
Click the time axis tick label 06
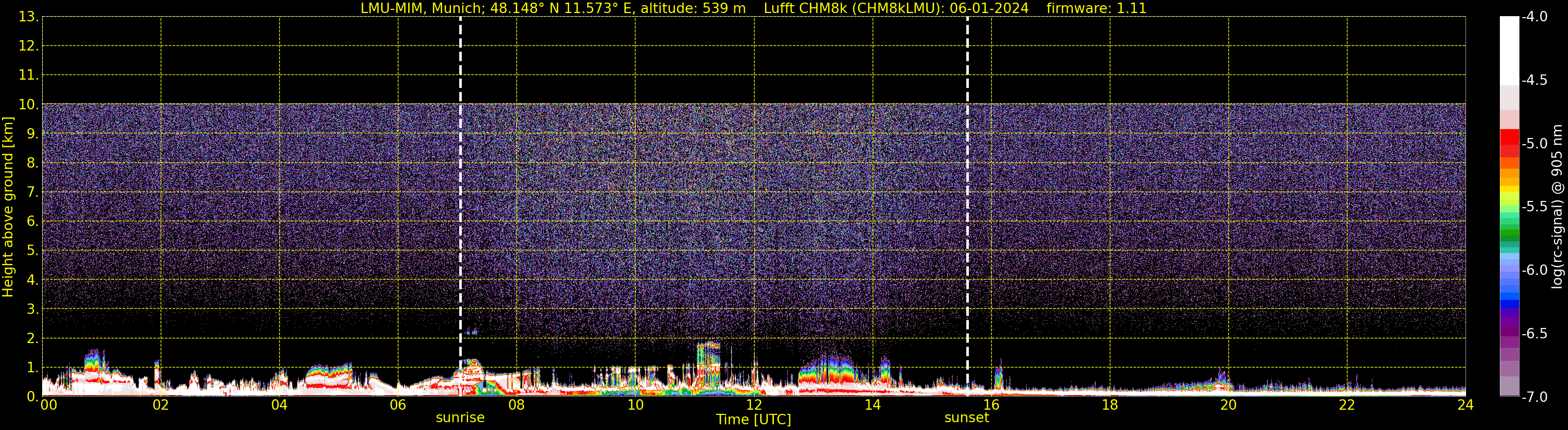pyautogui.click(x=398, y=405)
